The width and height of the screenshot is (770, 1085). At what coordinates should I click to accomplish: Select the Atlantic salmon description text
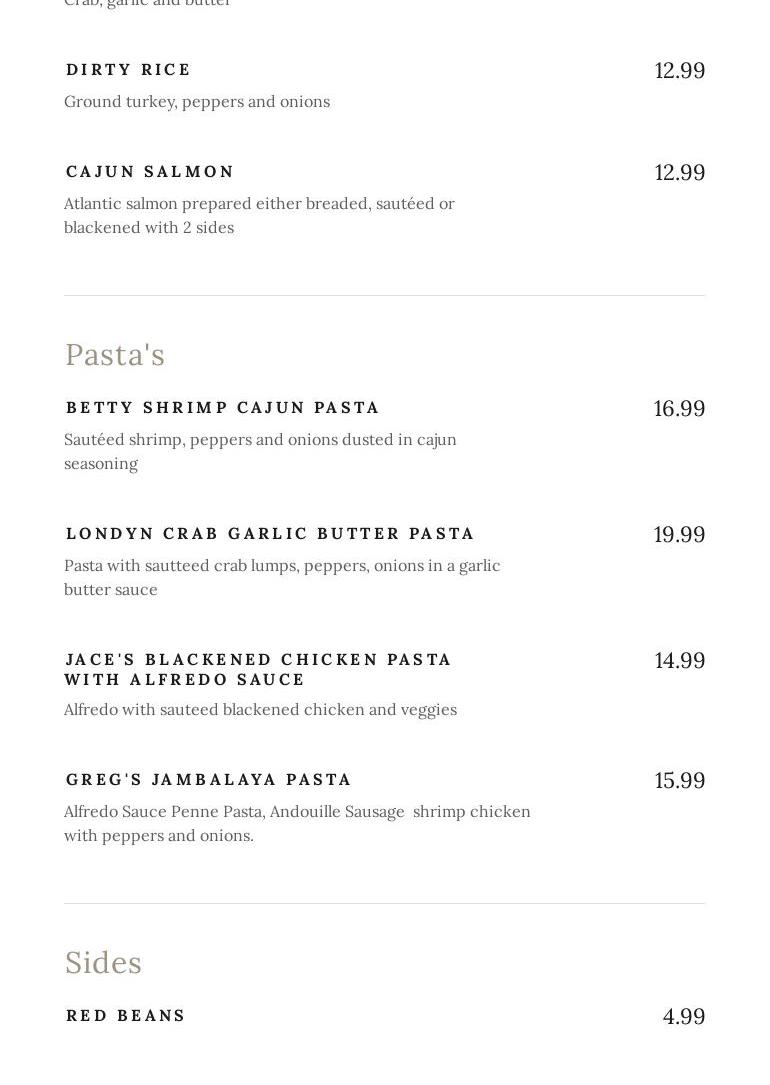click(259, 215)
